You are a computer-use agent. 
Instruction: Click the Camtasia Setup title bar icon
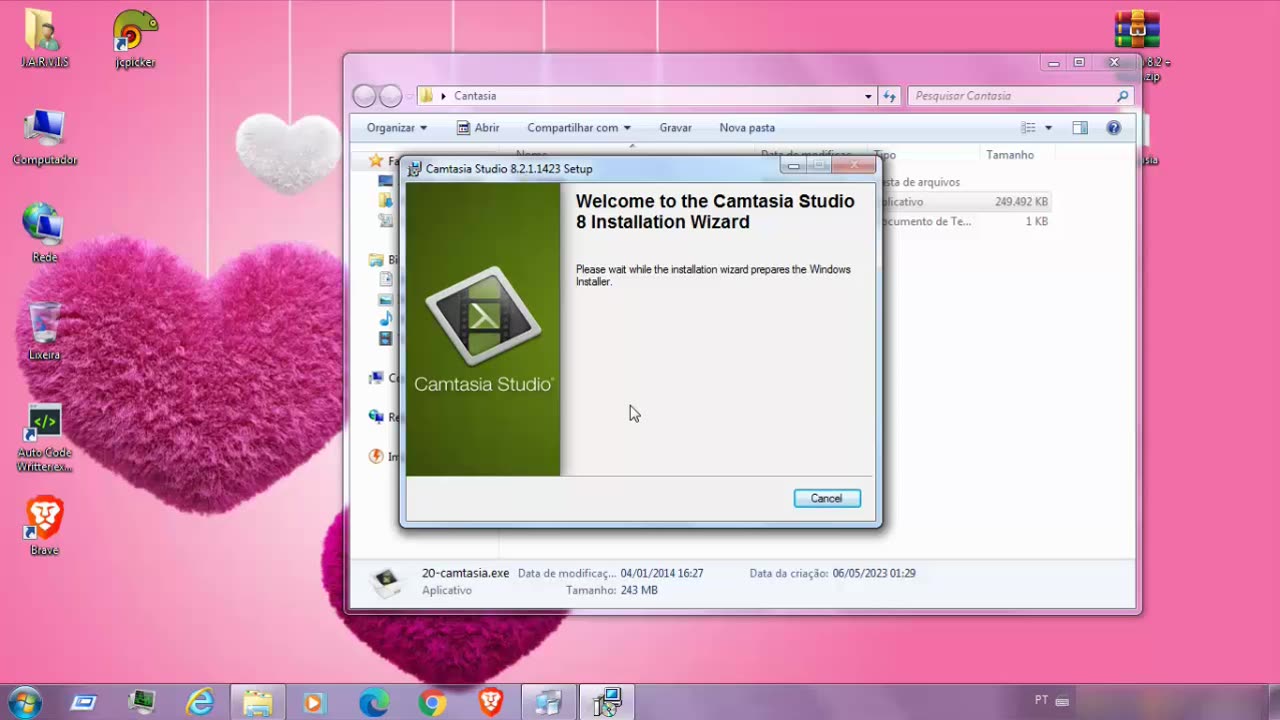414,169
